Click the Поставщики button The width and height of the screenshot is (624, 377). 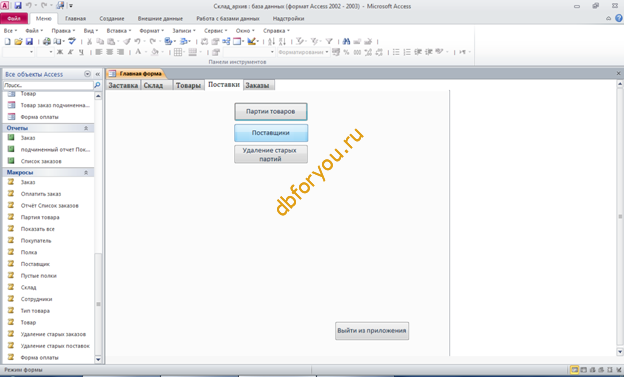[x=271, y=133]
